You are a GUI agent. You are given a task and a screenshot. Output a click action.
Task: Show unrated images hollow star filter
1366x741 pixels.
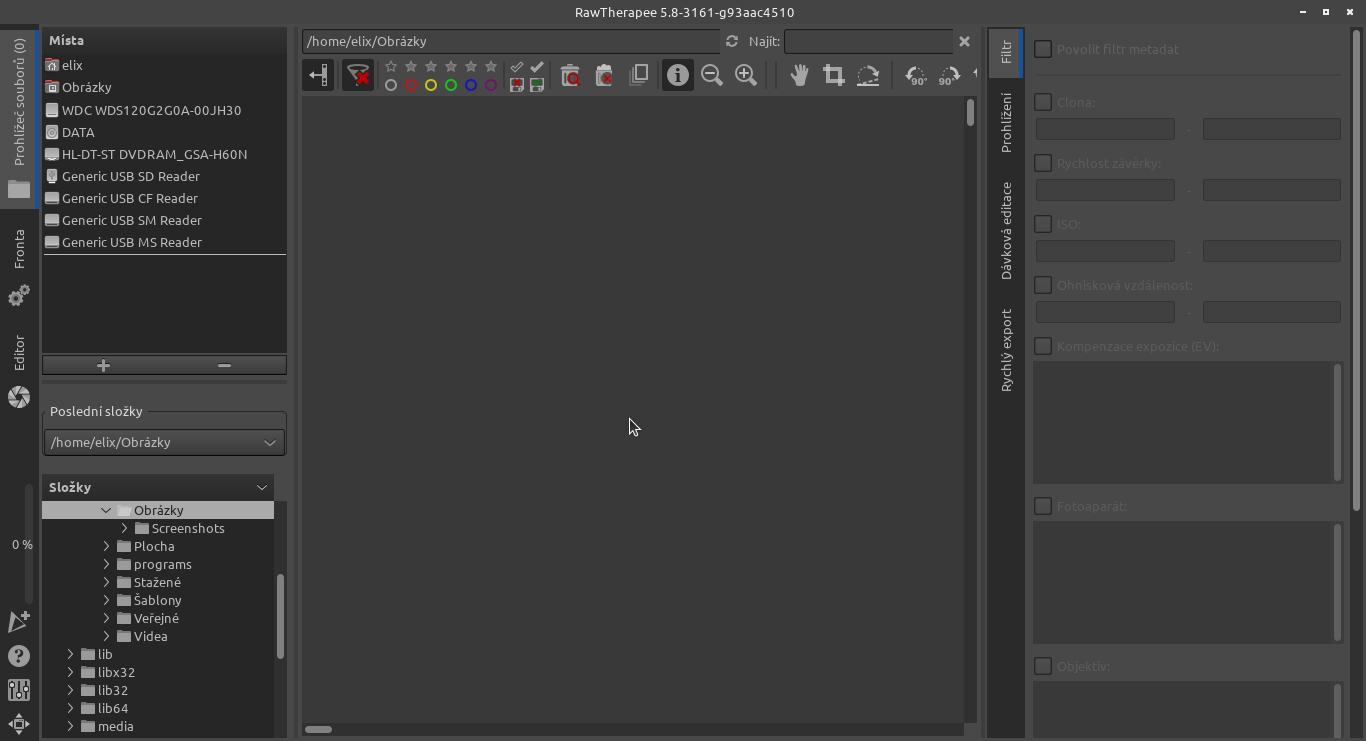391,67
